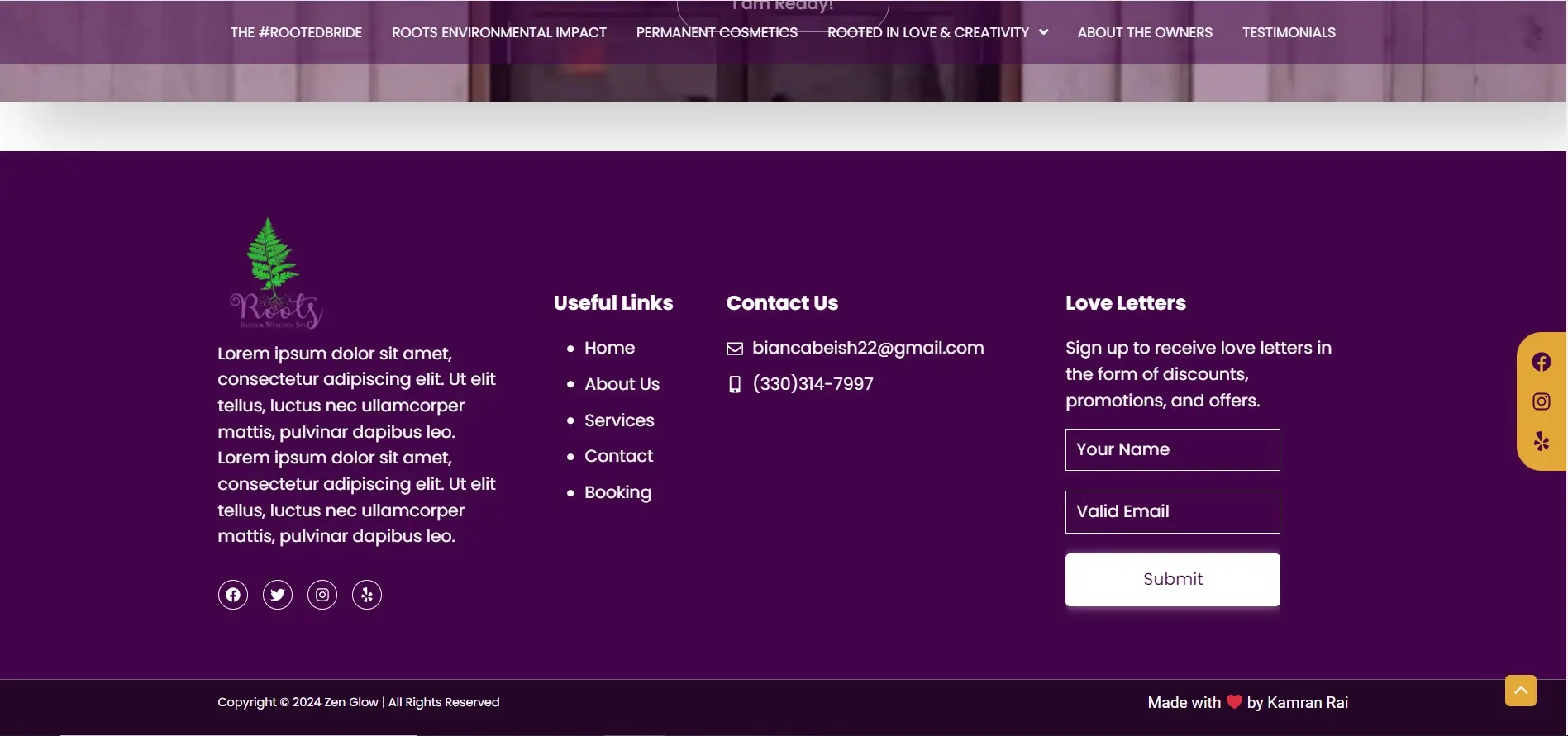The height and width of the screenshot is (736, 1568).
Task: Click the scroll-to-top arrow button
Action: [1520, 691]
